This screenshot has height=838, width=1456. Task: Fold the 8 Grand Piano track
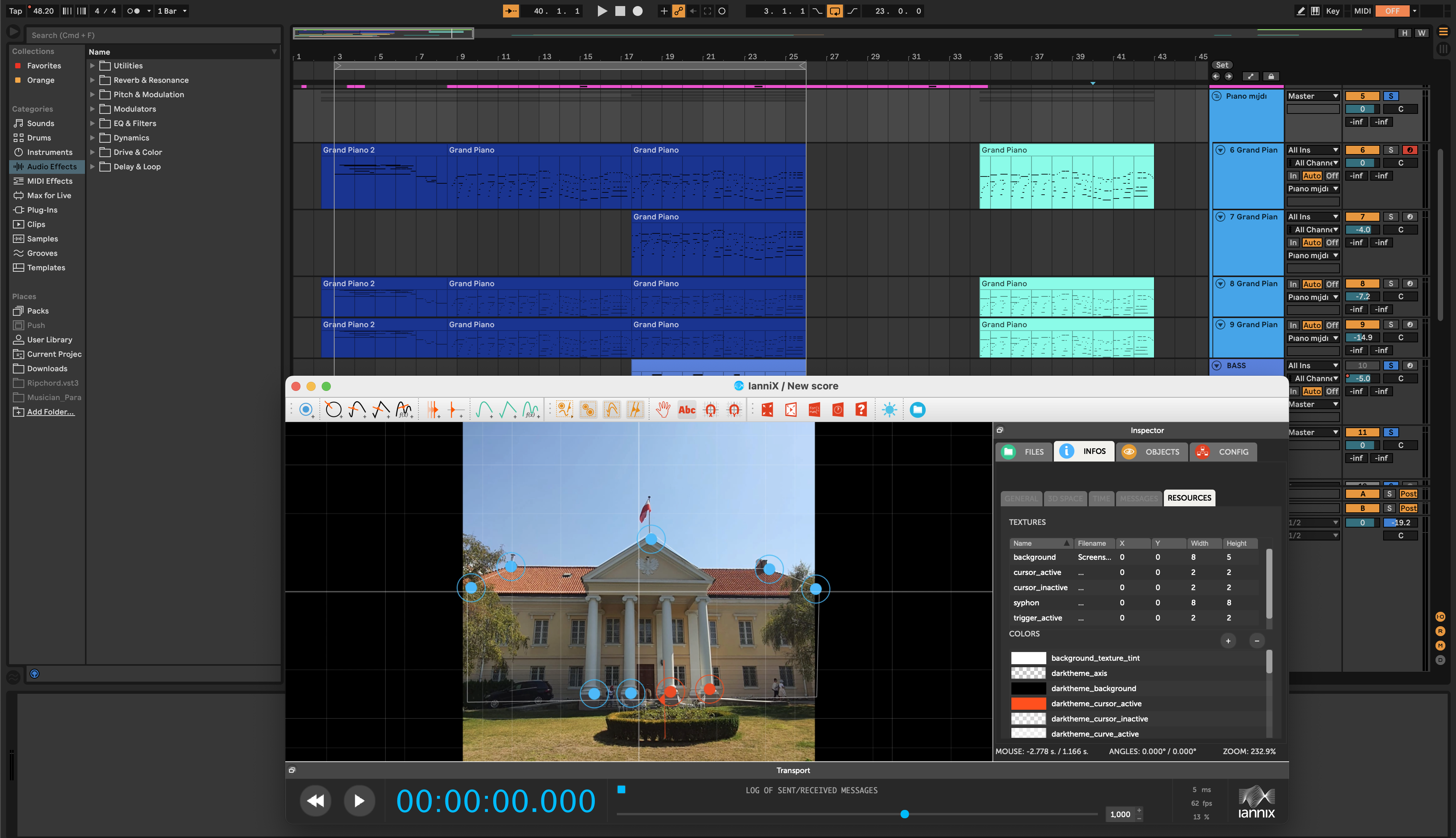pos(1220,284)
